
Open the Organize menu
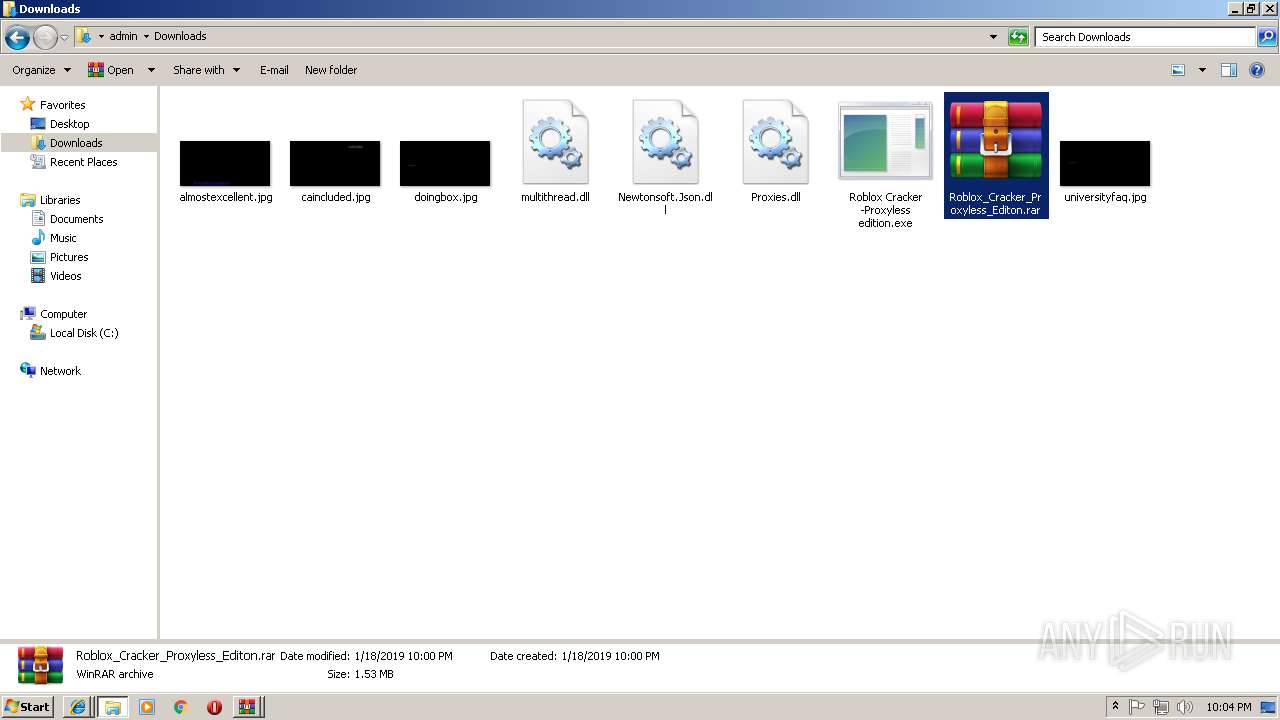(x=42, y=70)
